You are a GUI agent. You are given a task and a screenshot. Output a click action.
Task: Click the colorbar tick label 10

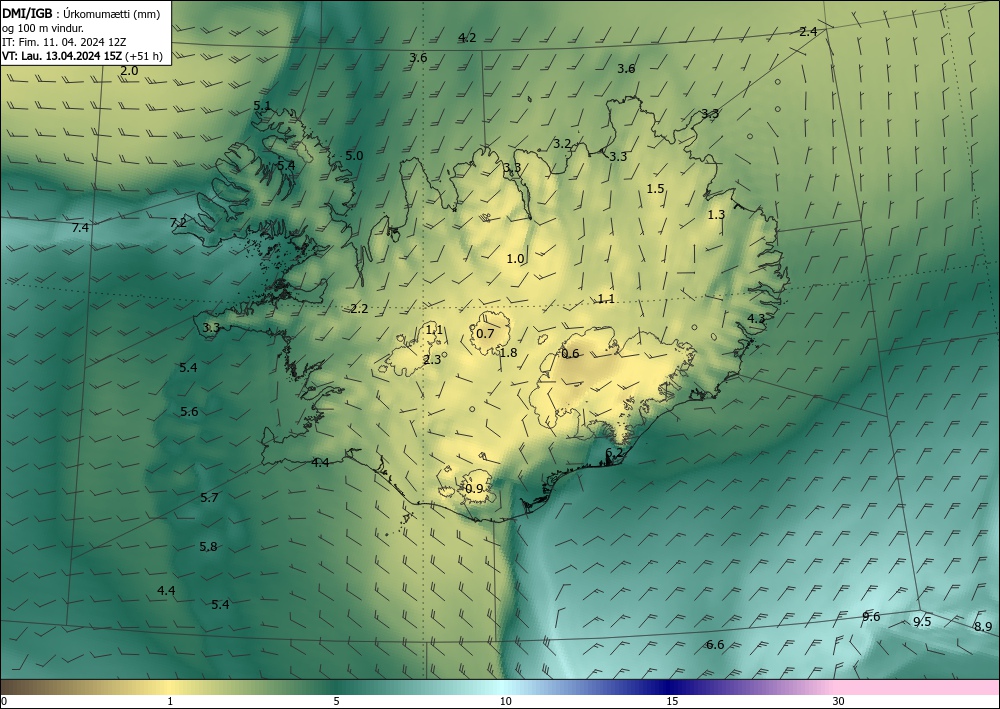coord(505,702)
